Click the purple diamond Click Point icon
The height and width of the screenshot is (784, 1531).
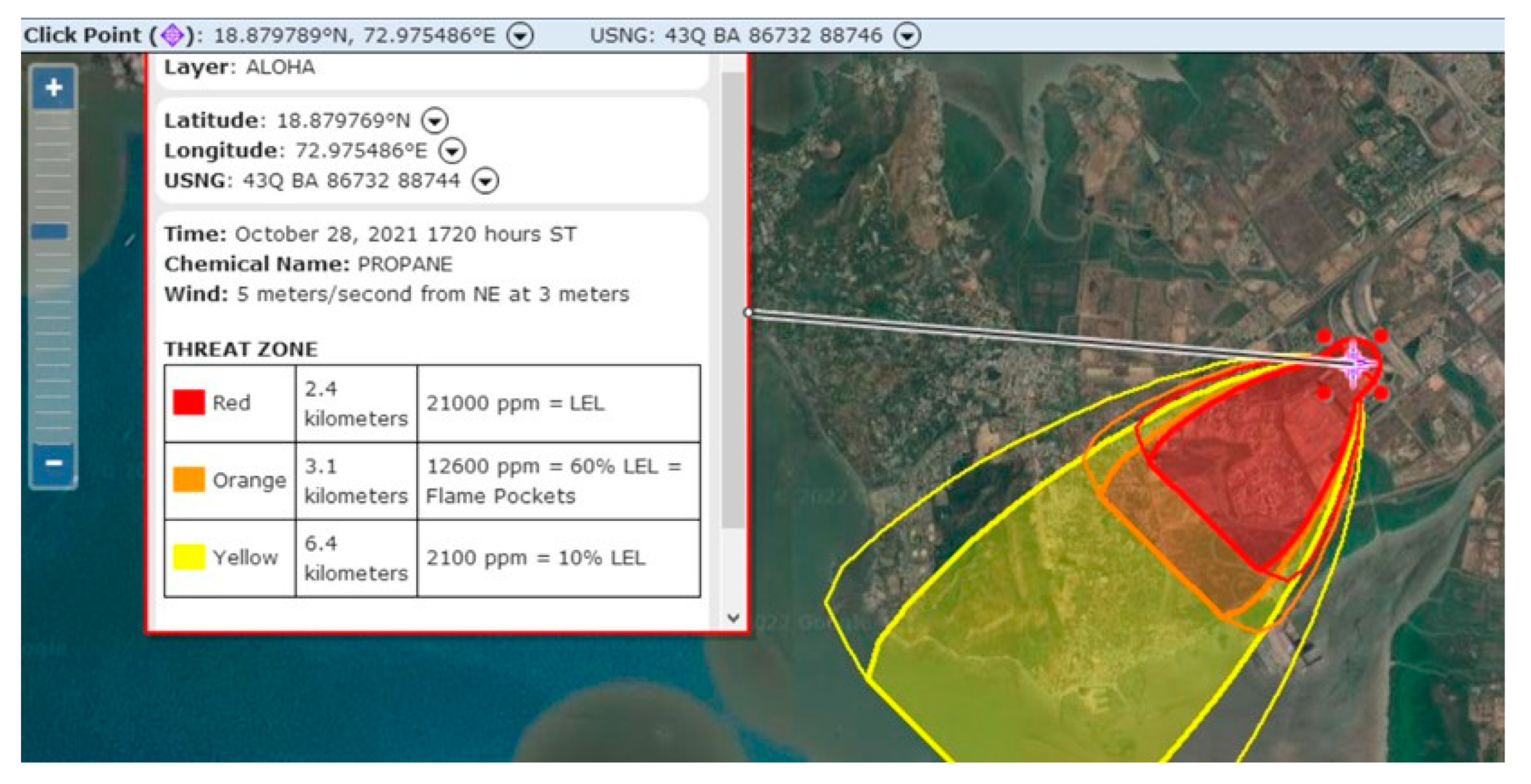click(x=173, y=35)
